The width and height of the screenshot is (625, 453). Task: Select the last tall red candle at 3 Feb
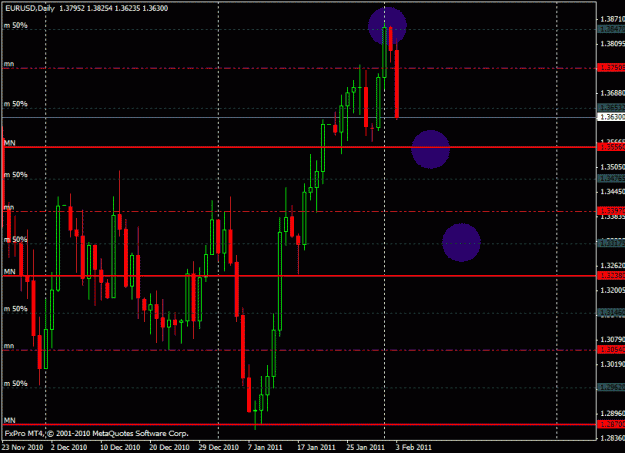pos(397,84)
